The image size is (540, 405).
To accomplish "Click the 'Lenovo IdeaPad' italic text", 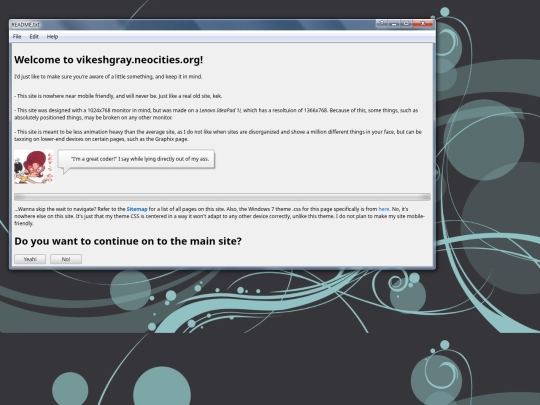I will 220,111.
